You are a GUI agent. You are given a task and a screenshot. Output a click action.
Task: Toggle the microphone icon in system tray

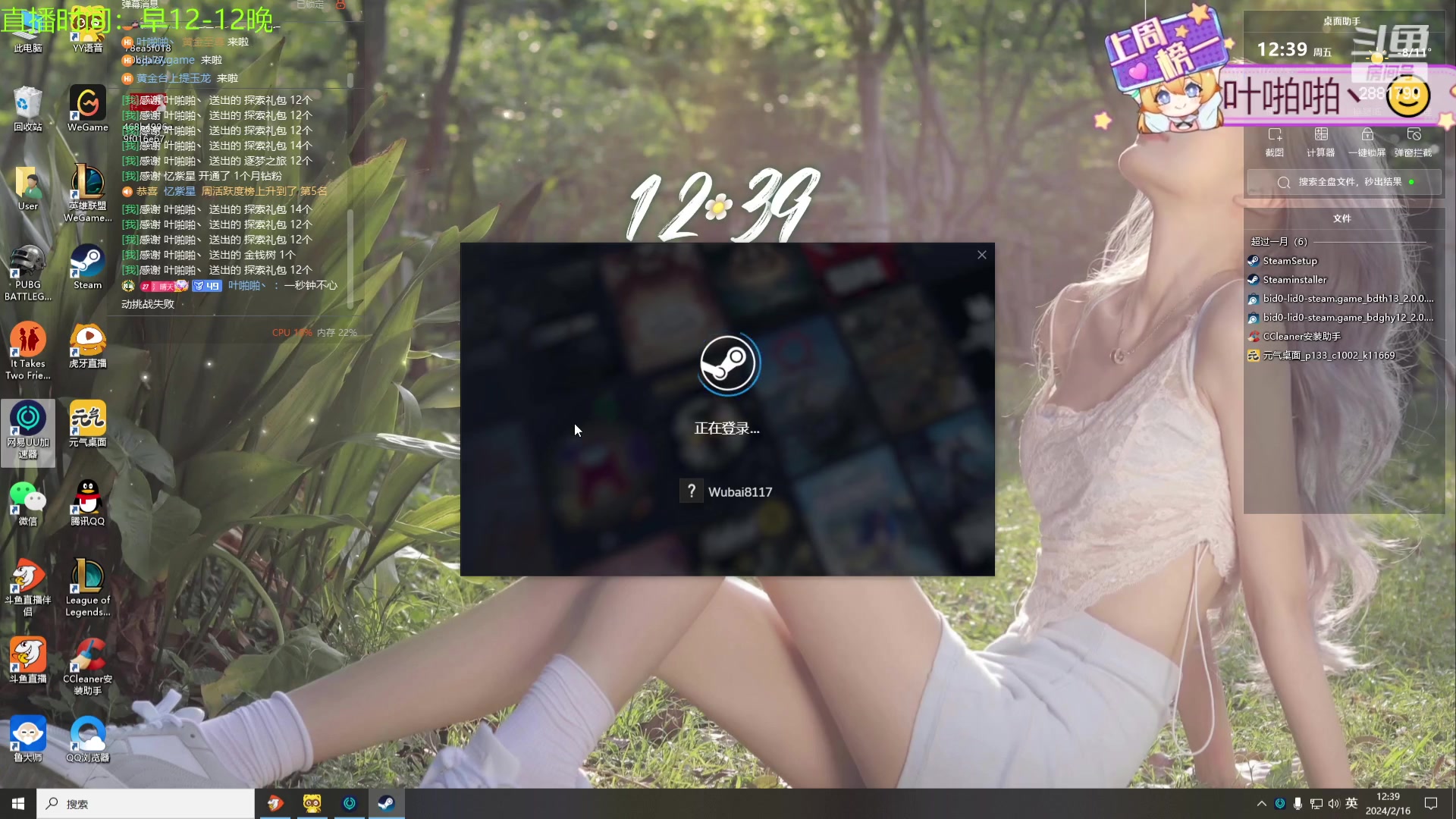click(x=1298, y=804)
